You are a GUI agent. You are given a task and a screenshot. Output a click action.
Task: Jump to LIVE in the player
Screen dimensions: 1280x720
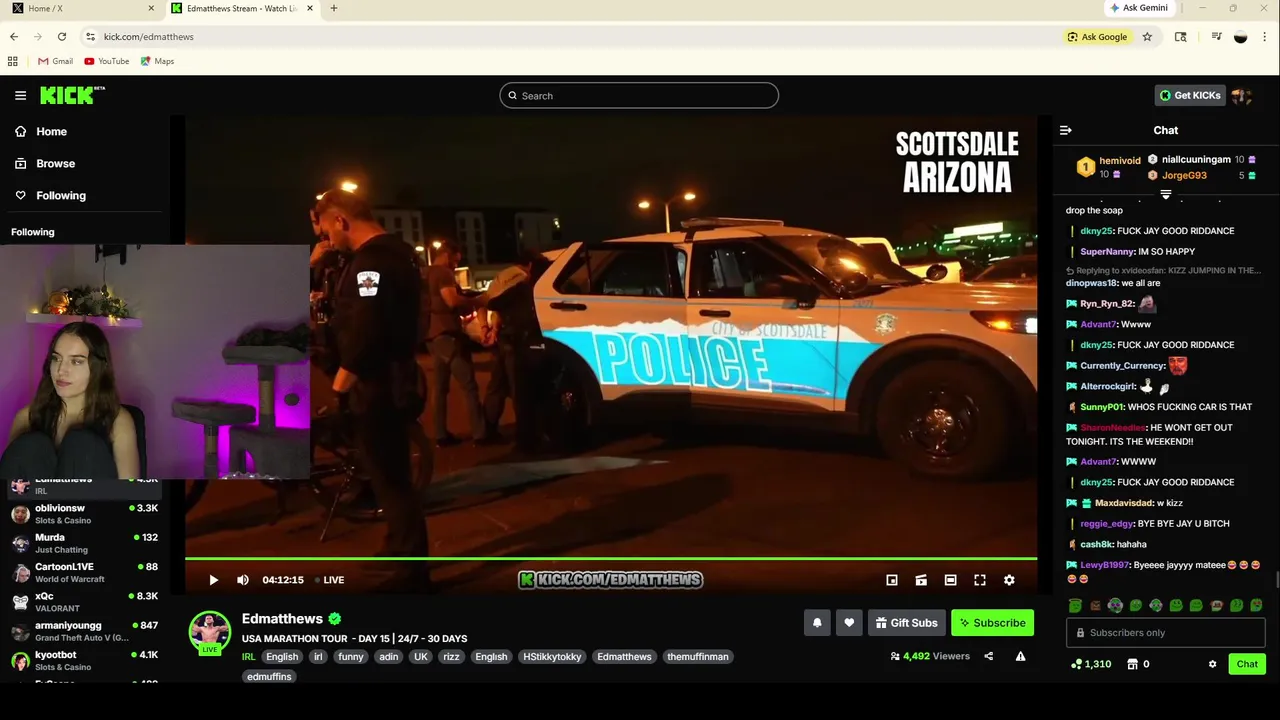329,580
